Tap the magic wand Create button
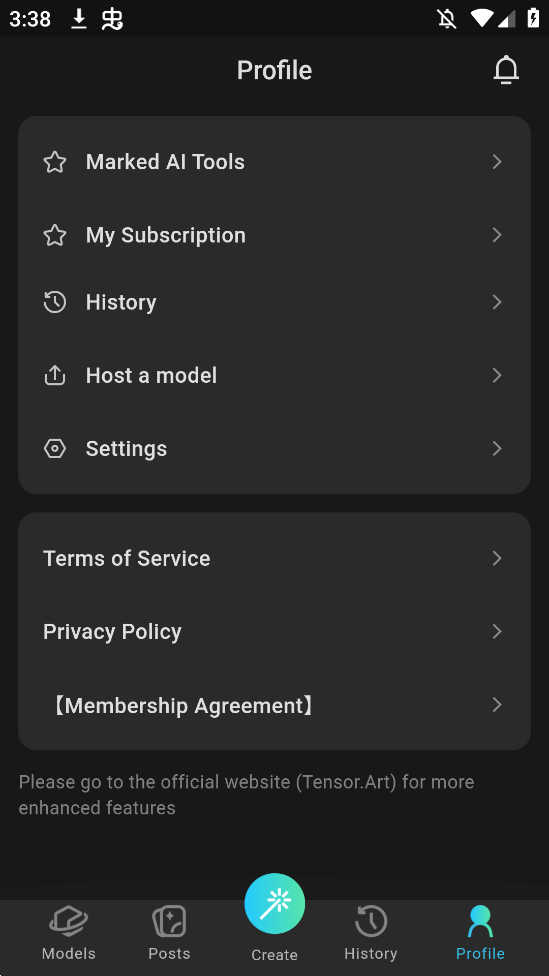Viewport: 549px width, 976px height. pos(274,904)
